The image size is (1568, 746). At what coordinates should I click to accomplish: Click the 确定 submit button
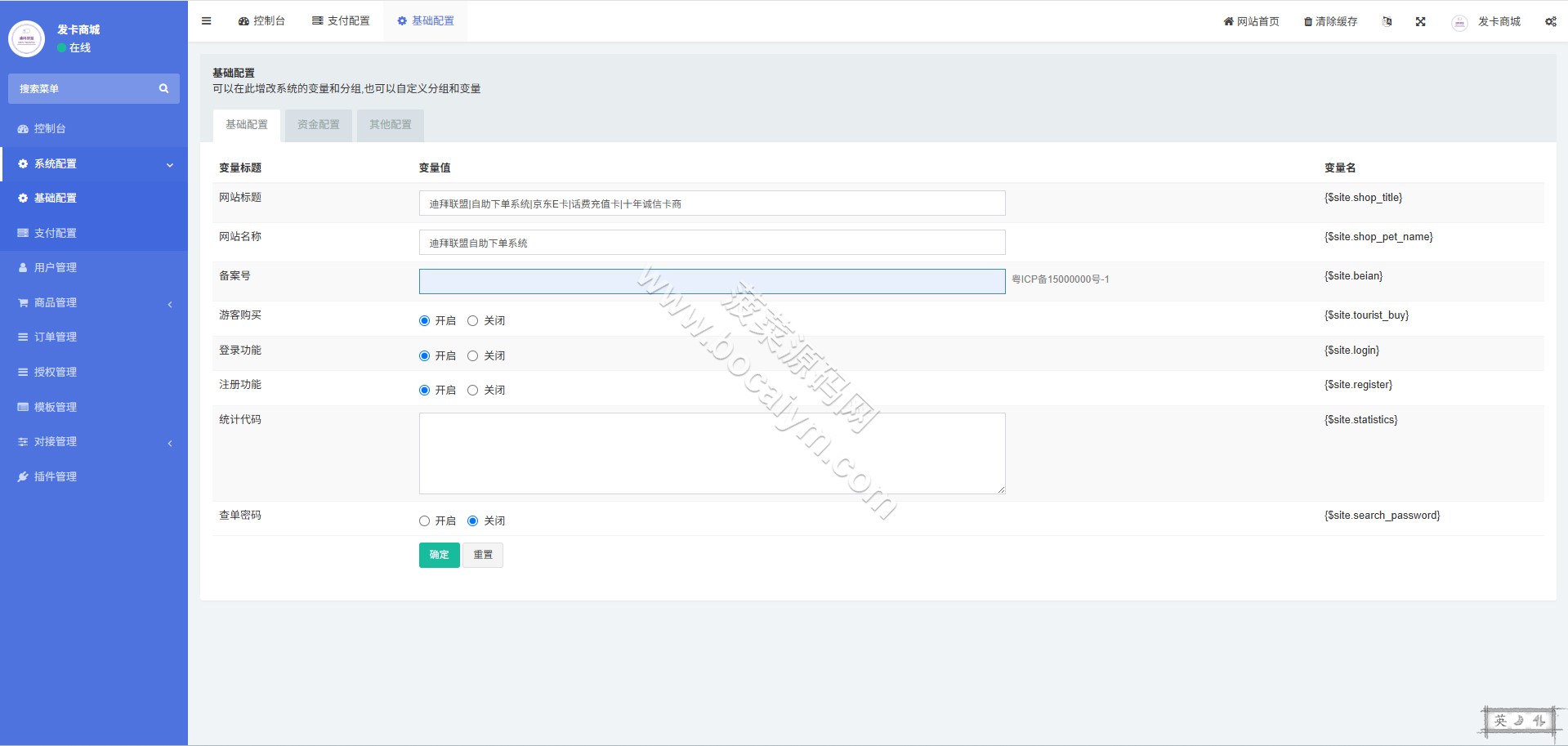click(440, 555)
